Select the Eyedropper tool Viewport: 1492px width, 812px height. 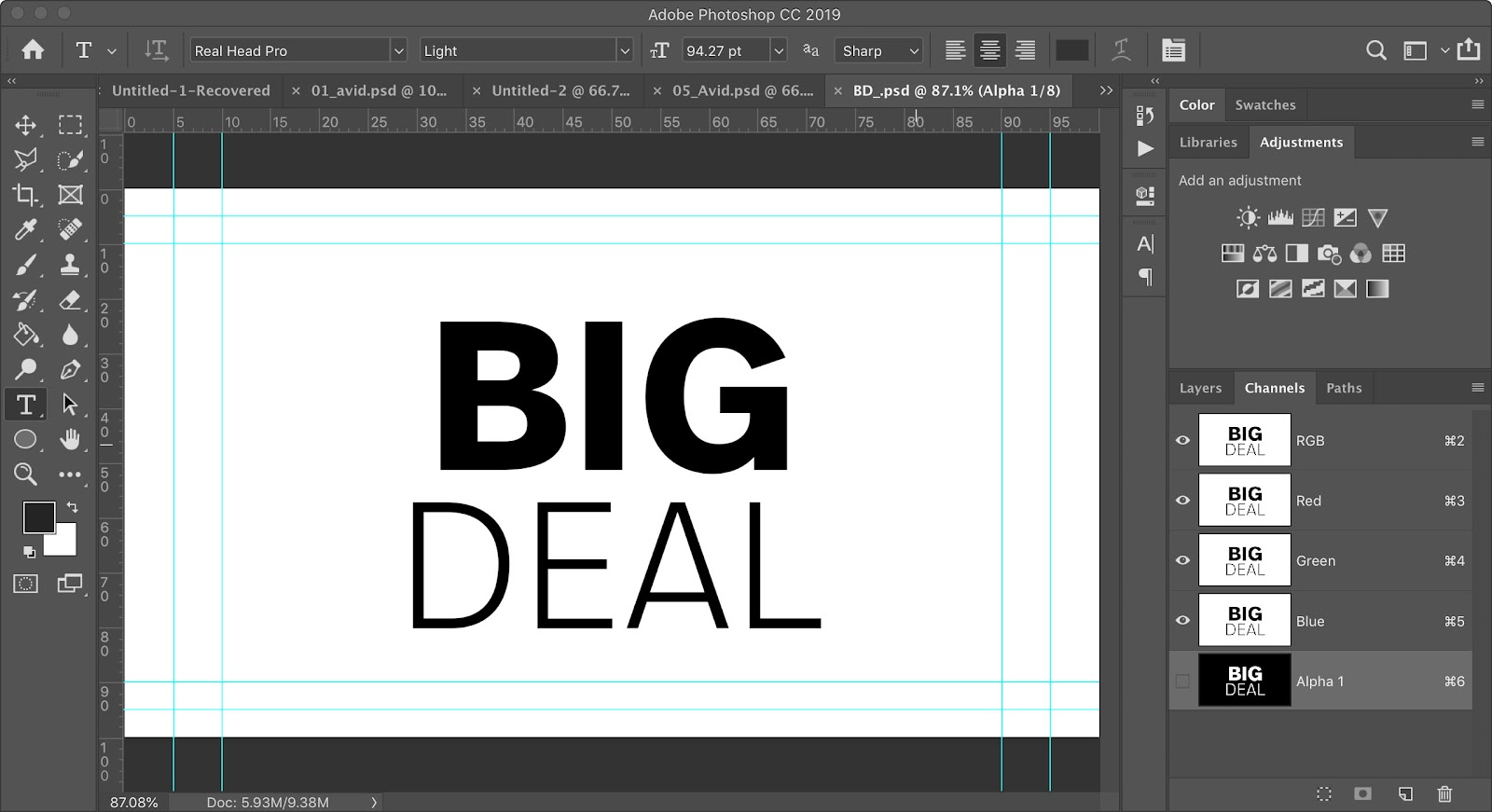[26, 229]
